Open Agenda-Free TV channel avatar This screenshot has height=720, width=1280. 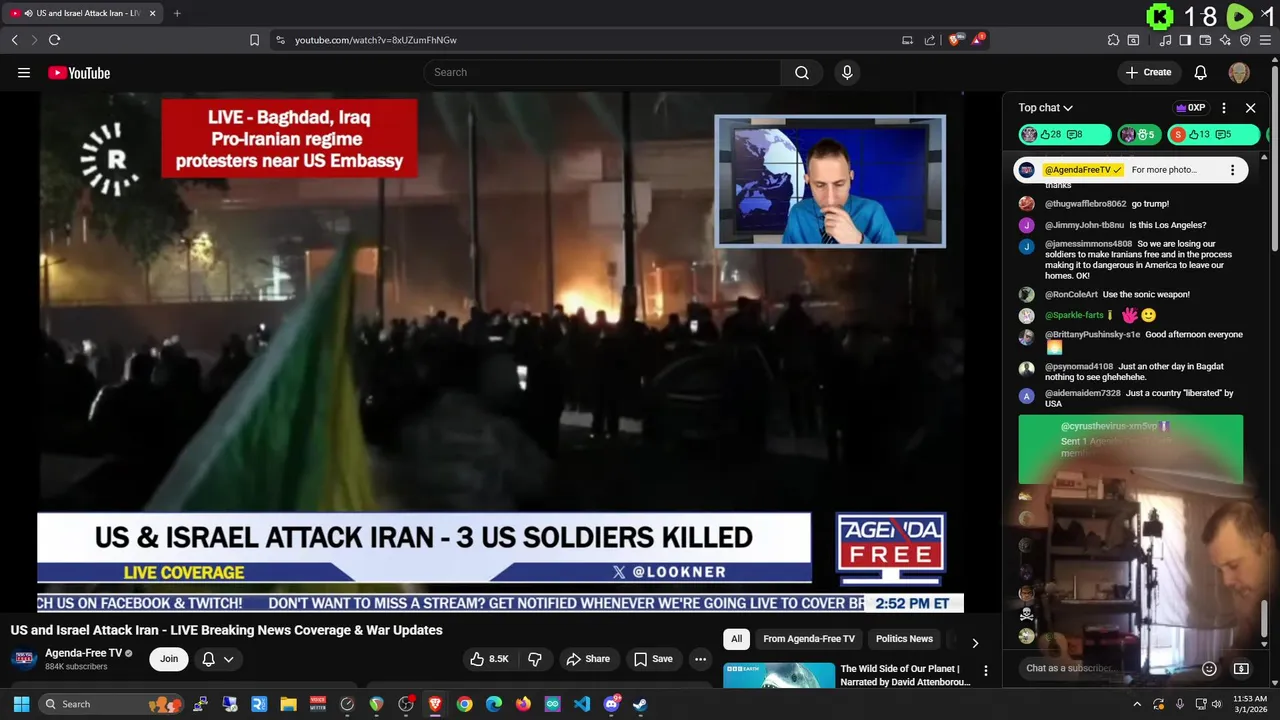tap(24, 659)
